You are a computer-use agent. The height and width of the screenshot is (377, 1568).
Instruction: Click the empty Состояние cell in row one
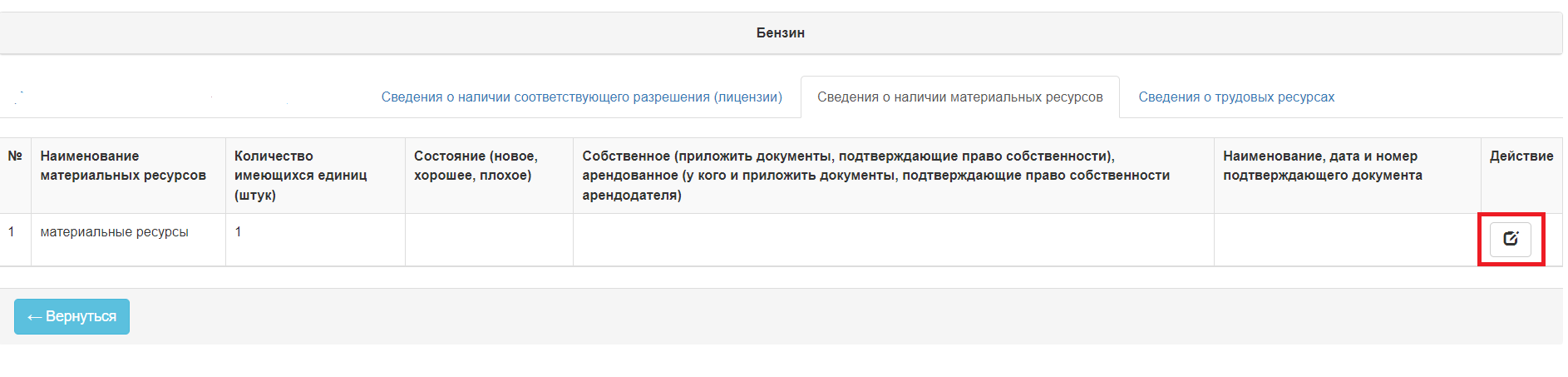click(489, 240)
